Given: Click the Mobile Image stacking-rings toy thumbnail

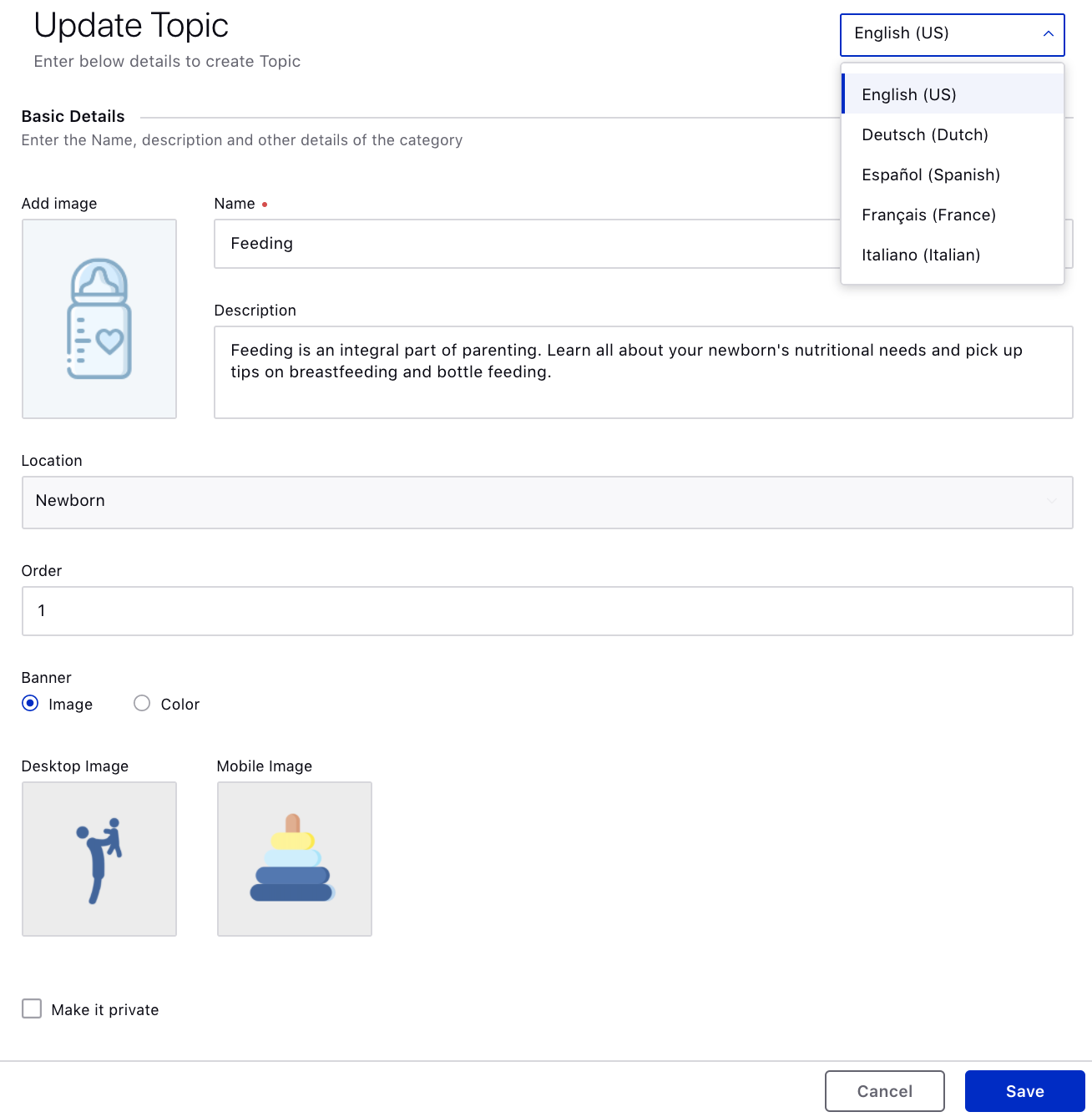Looking at the screenshot, I should tap(295, 859).
